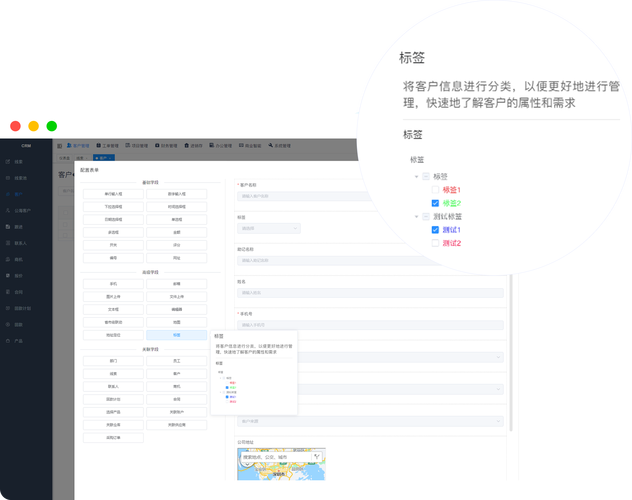Focus the 客户名称 input field
This screenshot has width=632, height=500.
(x=306, y=196)
